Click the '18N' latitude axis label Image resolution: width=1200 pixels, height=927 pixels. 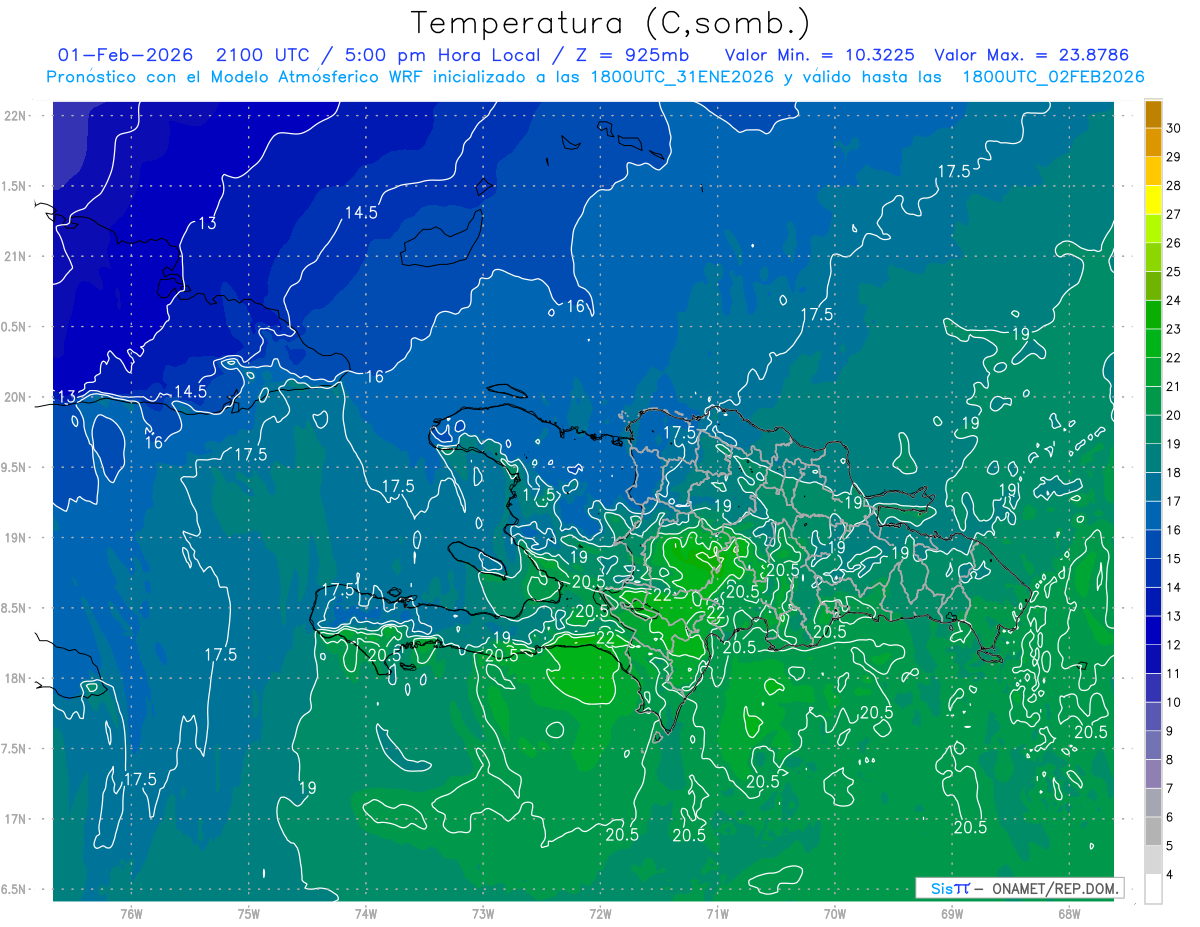15,678
